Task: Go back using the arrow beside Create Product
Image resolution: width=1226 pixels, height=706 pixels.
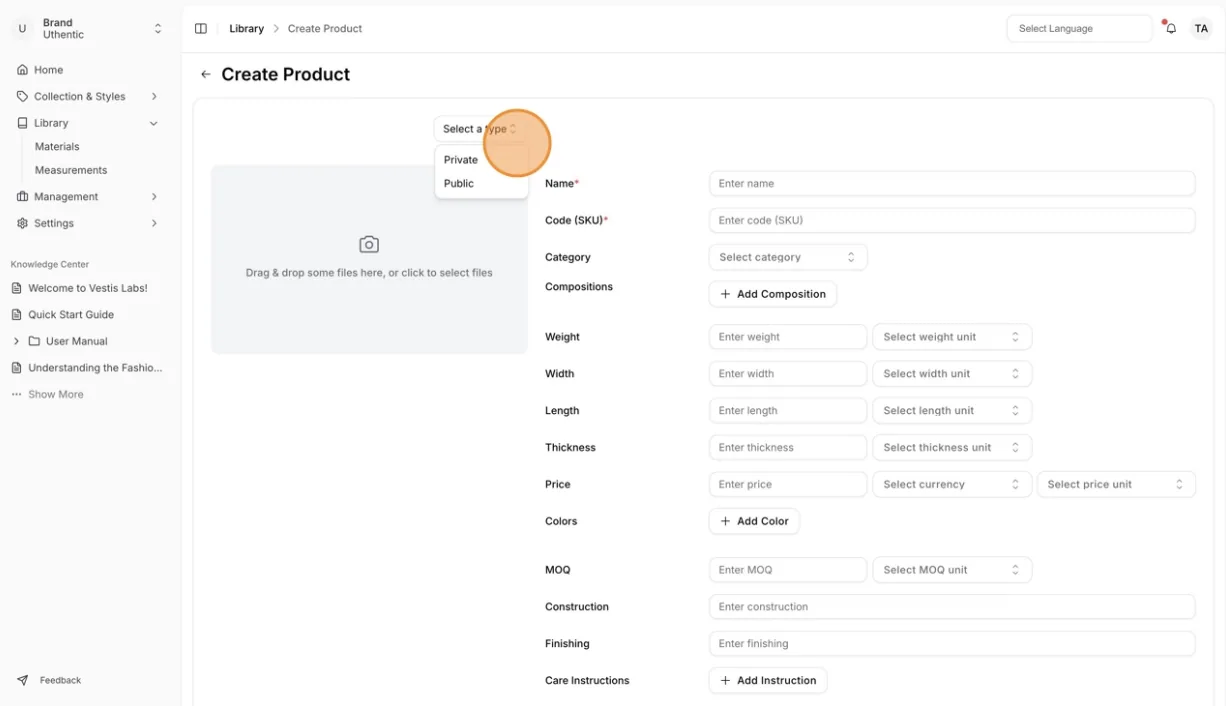Action: [x=205, y=74]
